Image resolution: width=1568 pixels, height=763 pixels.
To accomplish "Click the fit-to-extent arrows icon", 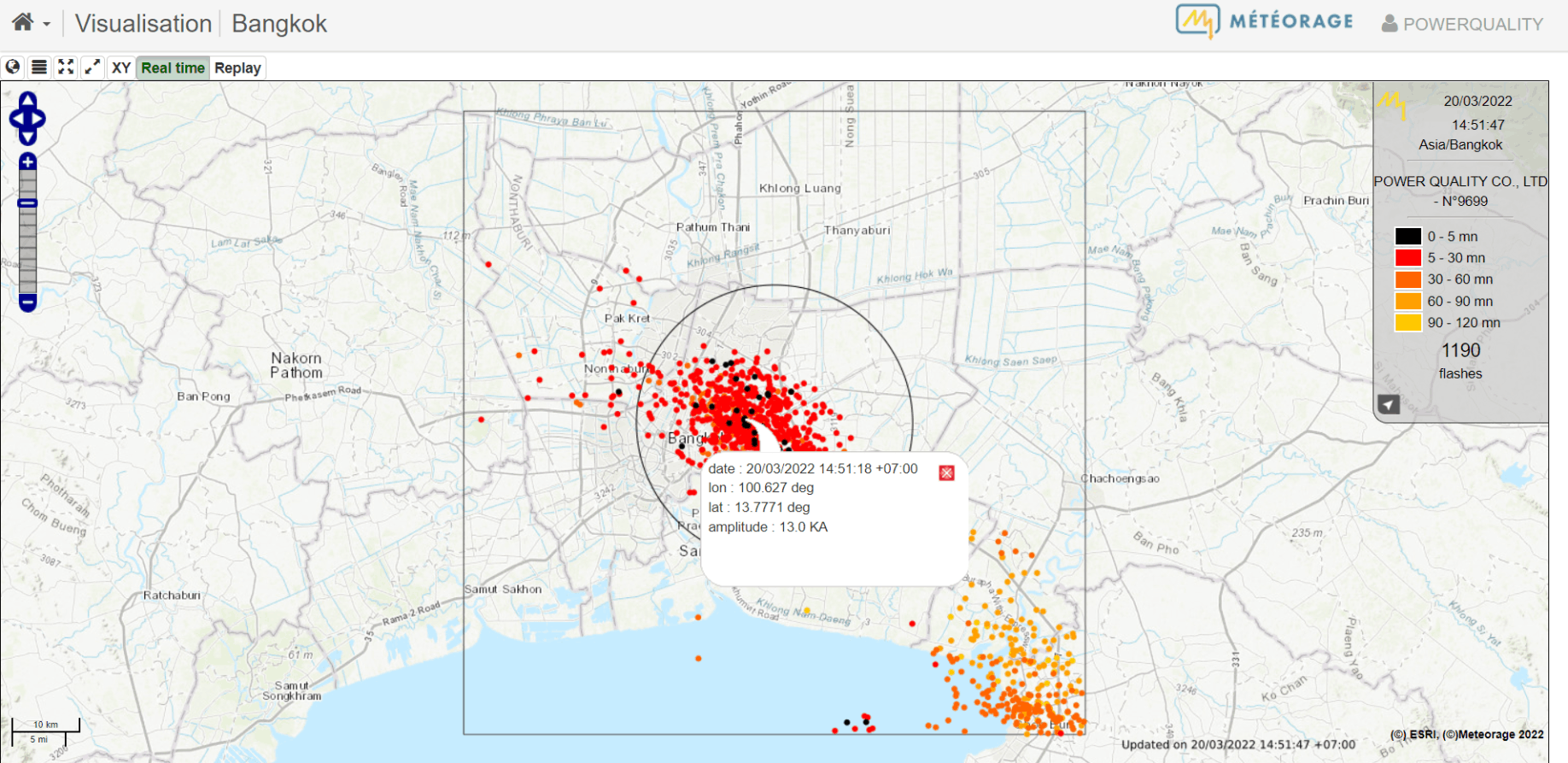I will tap(66, 67).
